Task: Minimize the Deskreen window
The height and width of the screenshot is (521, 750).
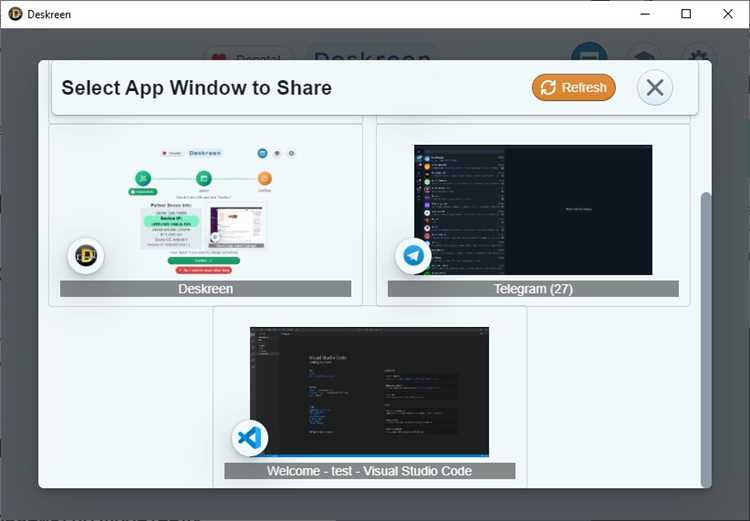Action: pyautogui.click(x=645, y=14)
